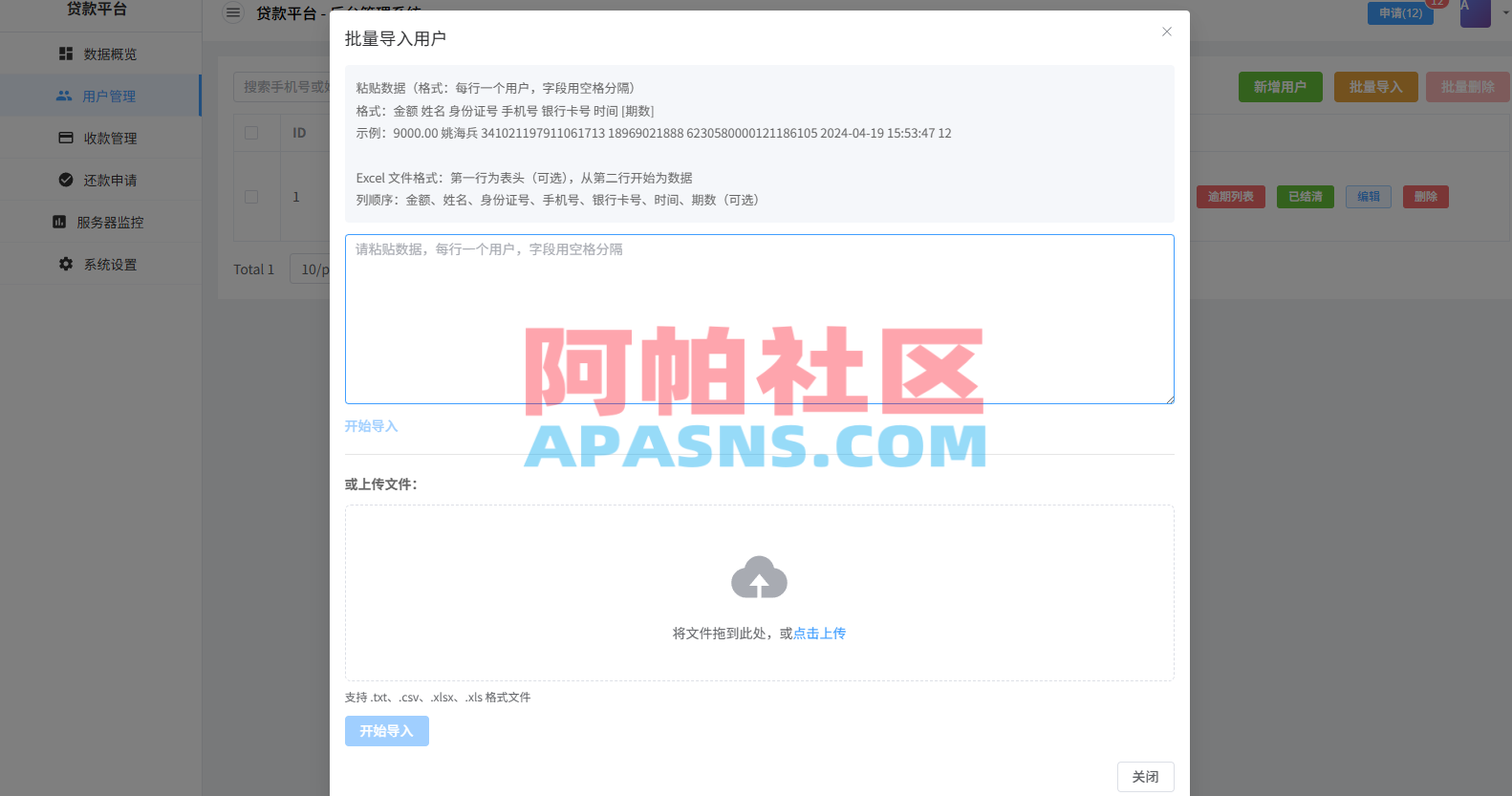
Task: Click the ID column header
Action: 299,133
